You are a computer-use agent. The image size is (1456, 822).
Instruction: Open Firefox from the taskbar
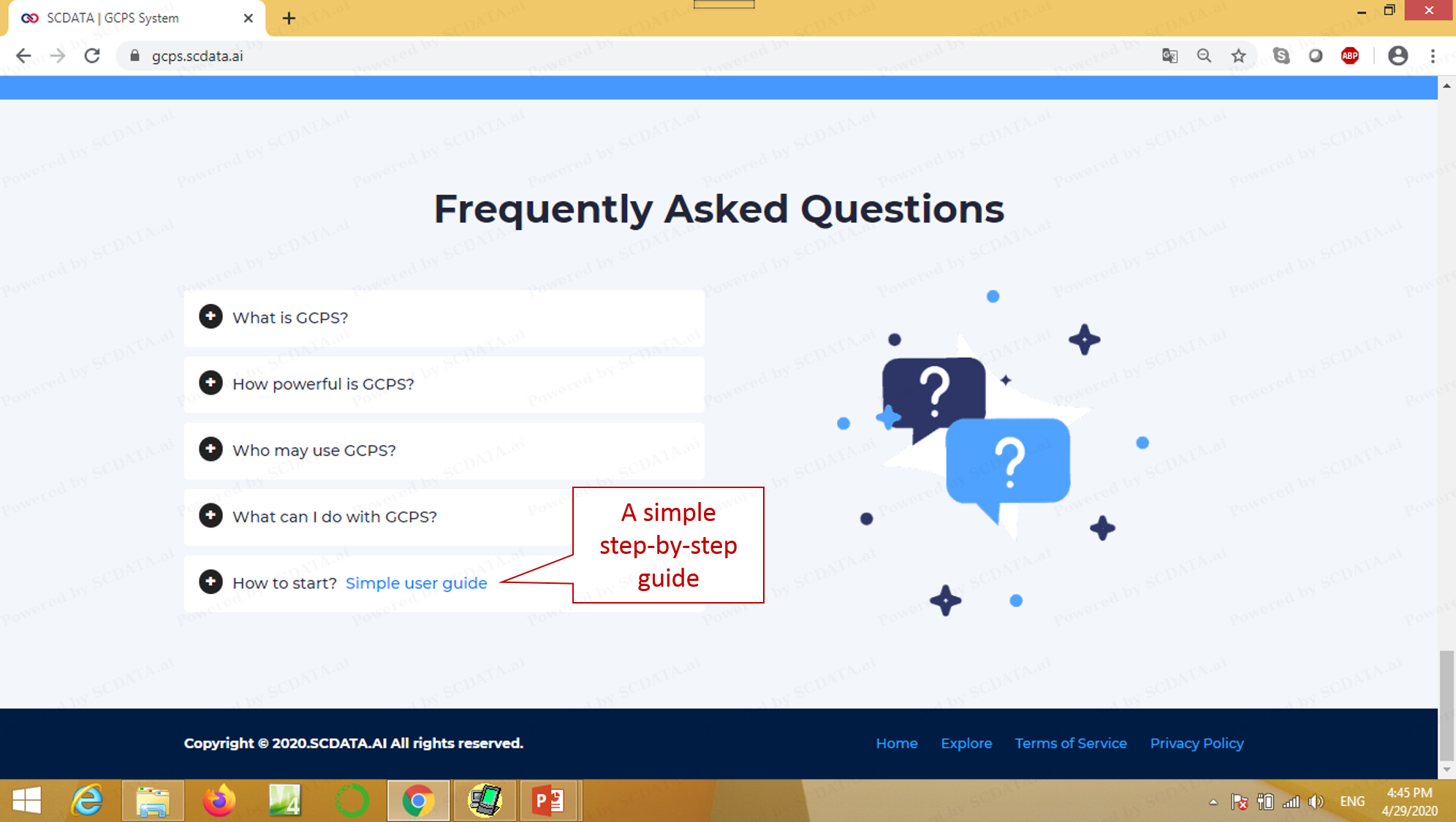(219, 801)
